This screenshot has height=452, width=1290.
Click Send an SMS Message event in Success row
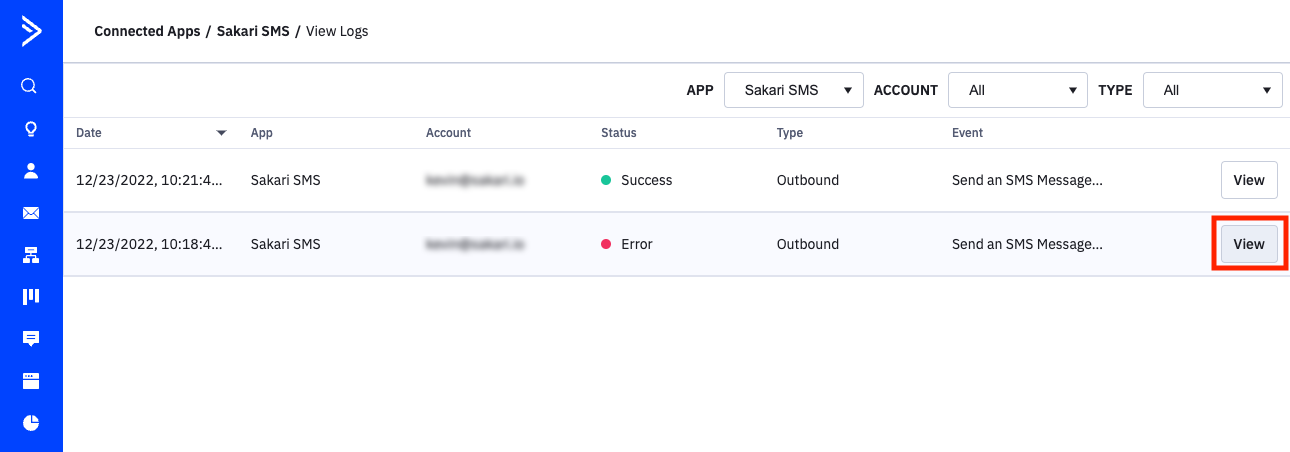(1028, 180)
